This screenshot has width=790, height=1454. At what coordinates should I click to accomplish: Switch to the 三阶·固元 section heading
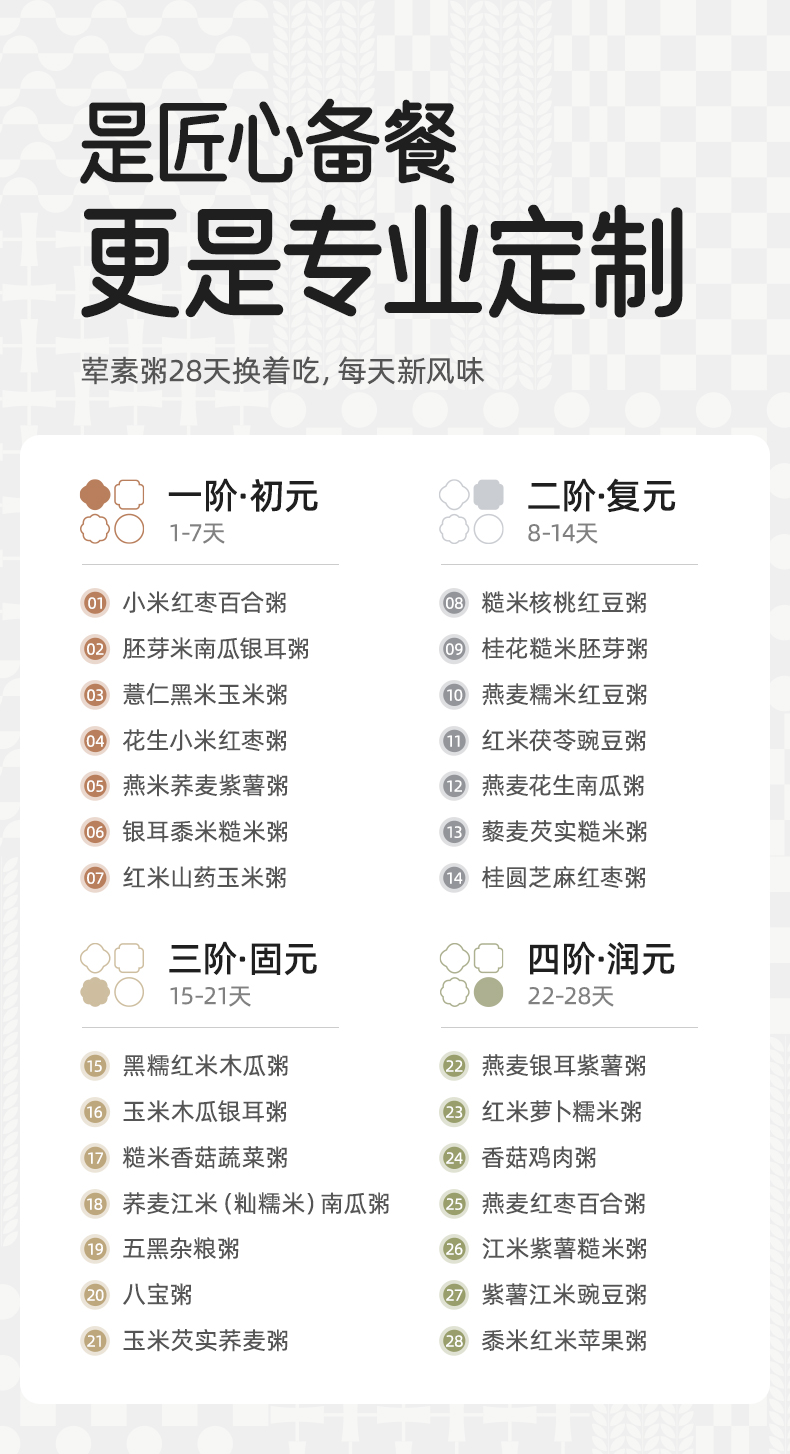[x=243, y=960]
